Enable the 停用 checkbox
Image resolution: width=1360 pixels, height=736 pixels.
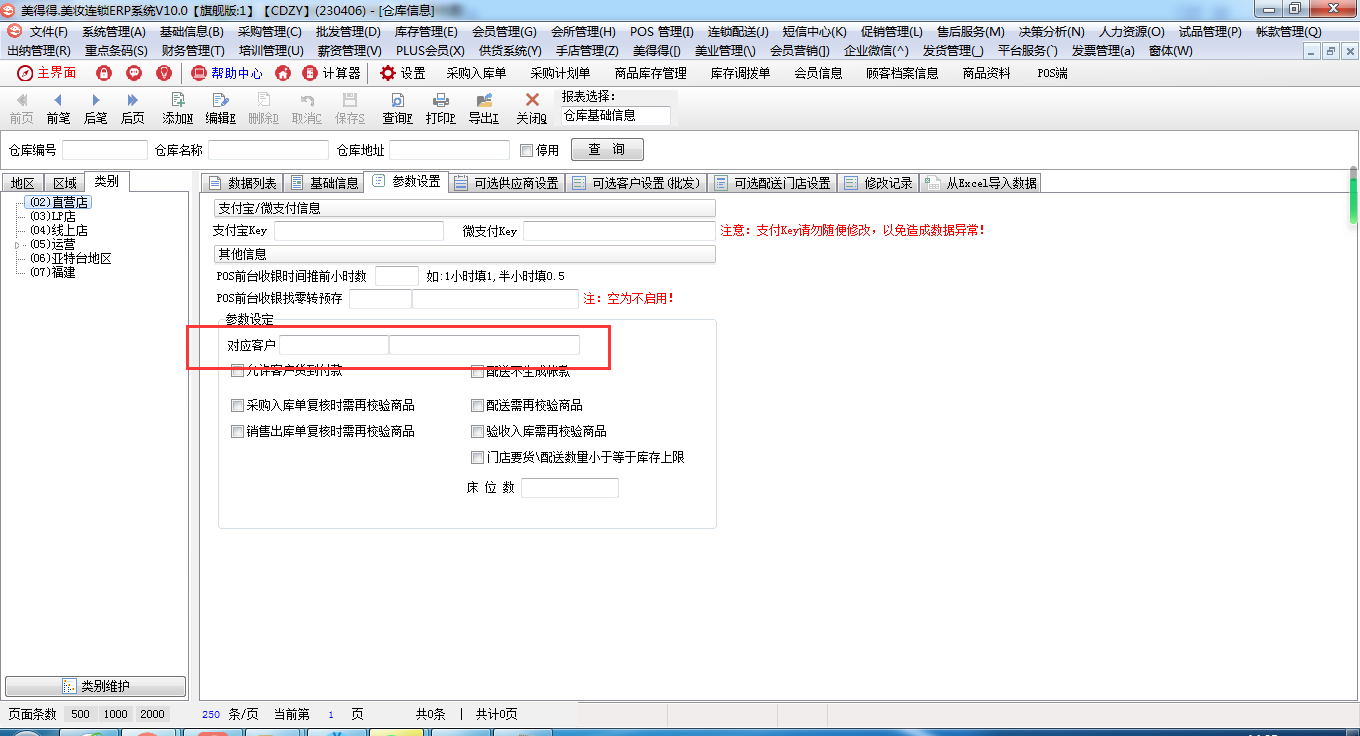(527, 151)
